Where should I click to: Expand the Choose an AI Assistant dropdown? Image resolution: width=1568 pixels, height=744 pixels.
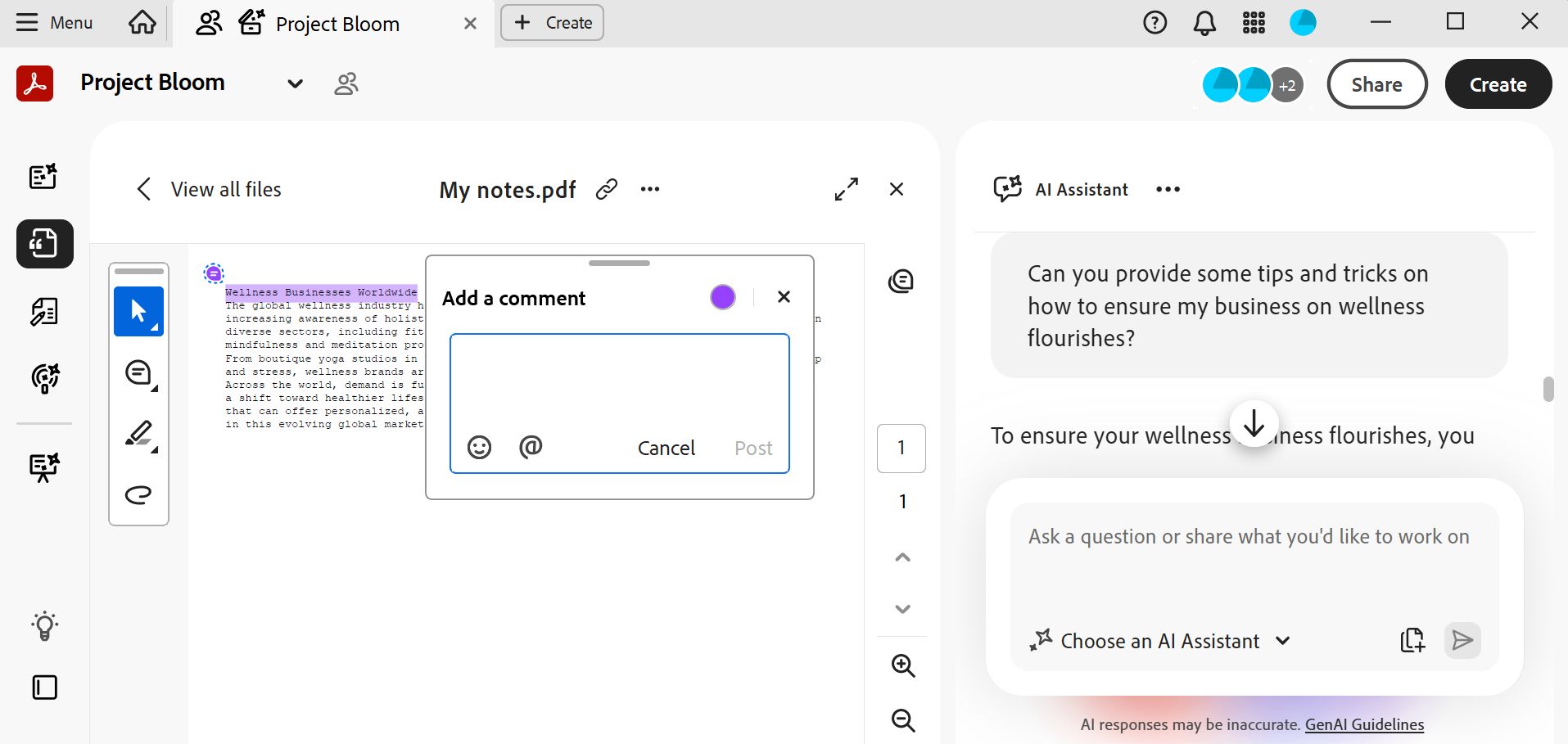click(x=1160, y=641)
